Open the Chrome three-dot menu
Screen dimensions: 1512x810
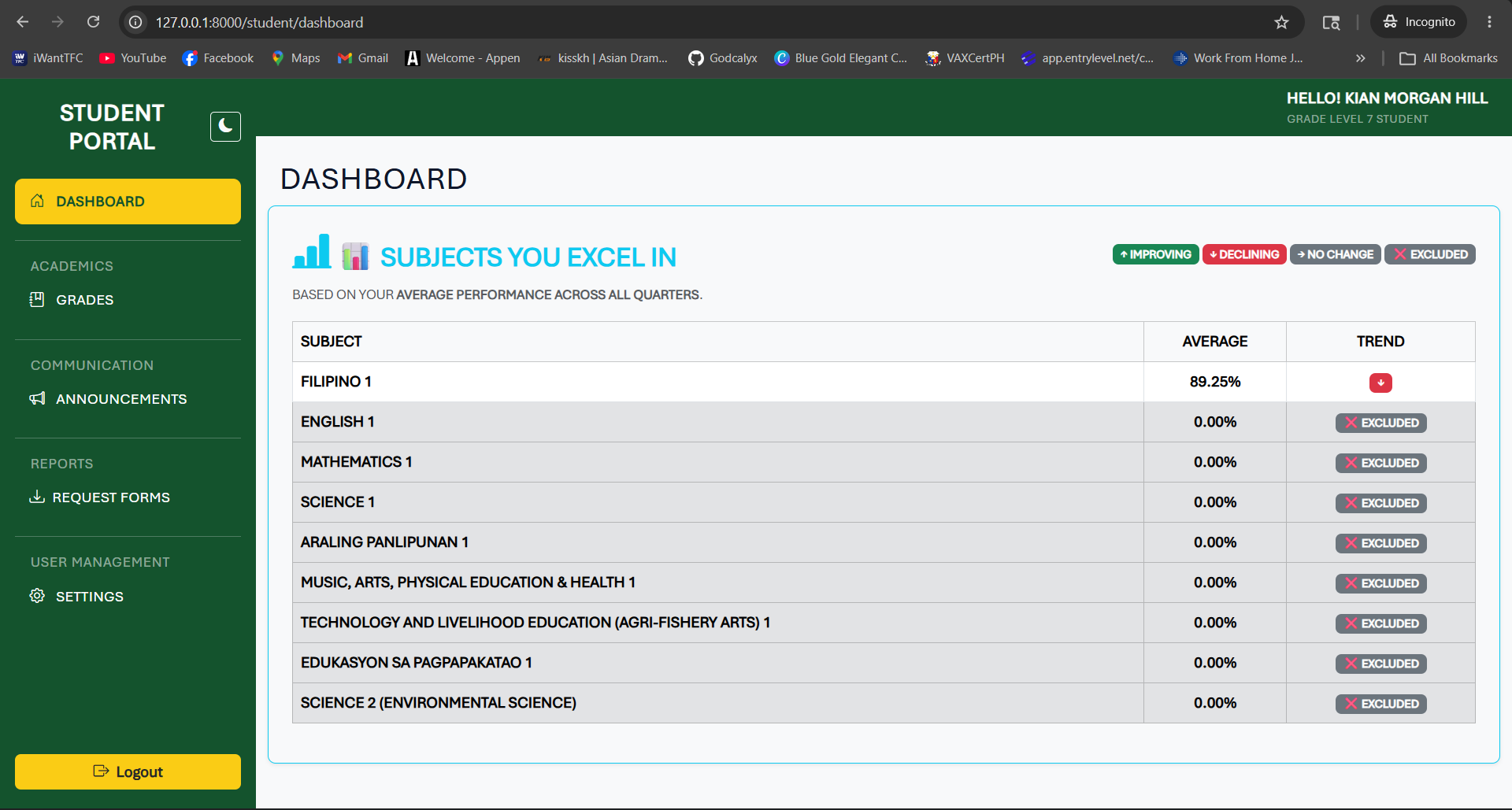[x=1489, y=22]
